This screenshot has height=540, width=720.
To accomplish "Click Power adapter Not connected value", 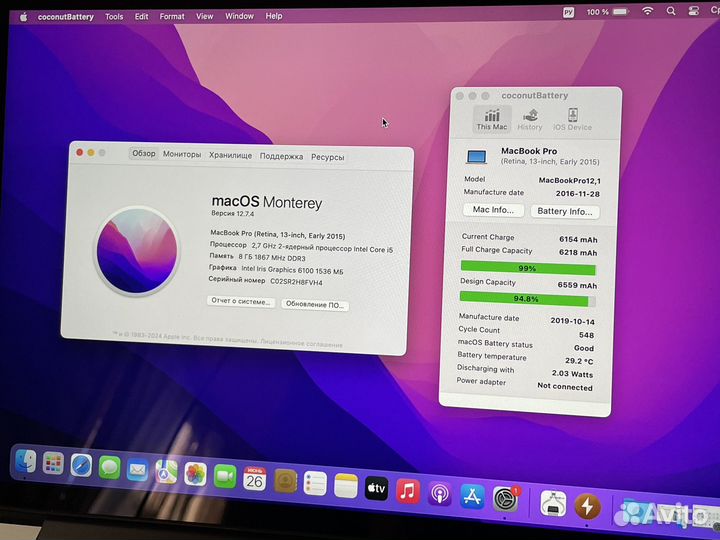I will pyautogui.click(x=565, y=387).
